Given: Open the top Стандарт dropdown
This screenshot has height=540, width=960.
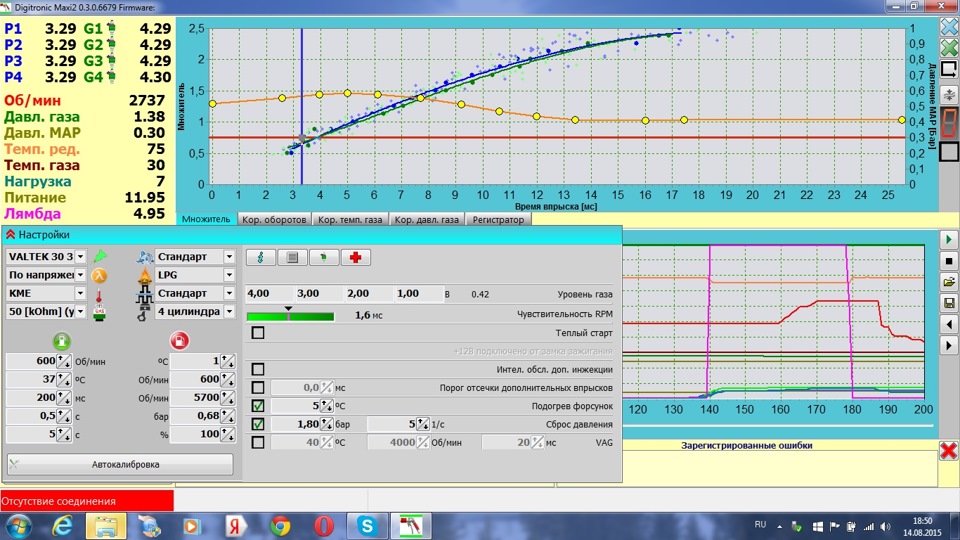Looking at the screenshot, I should 229,257.
